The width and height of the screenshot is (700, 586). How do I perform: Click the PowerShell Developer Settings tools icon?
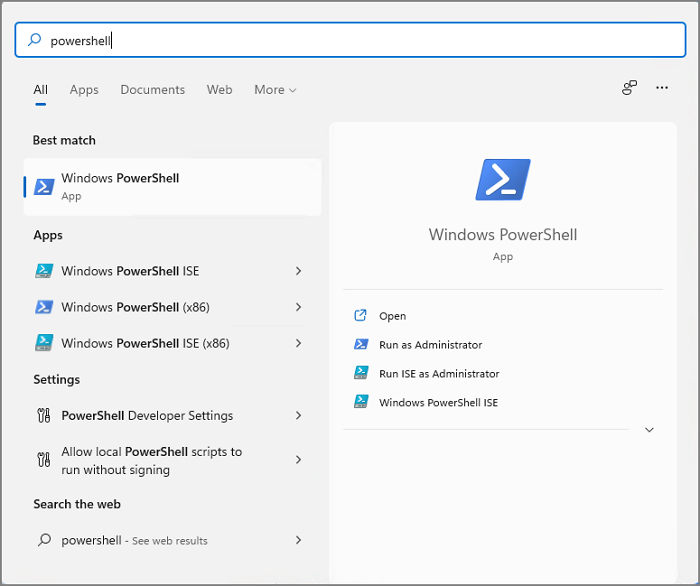44,415
